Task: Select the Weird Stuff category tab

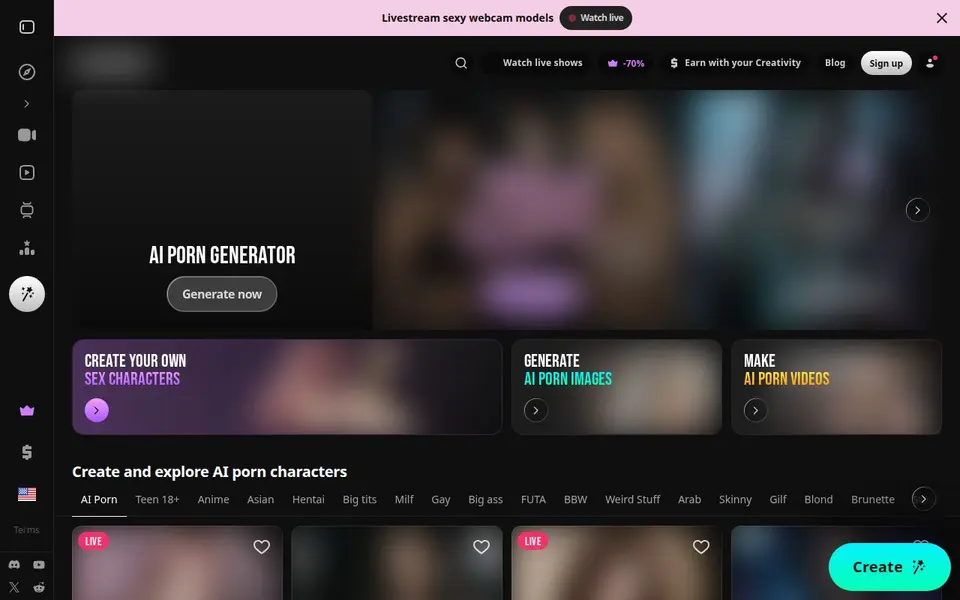Action: pyautogui.click(x=632, y=500)
